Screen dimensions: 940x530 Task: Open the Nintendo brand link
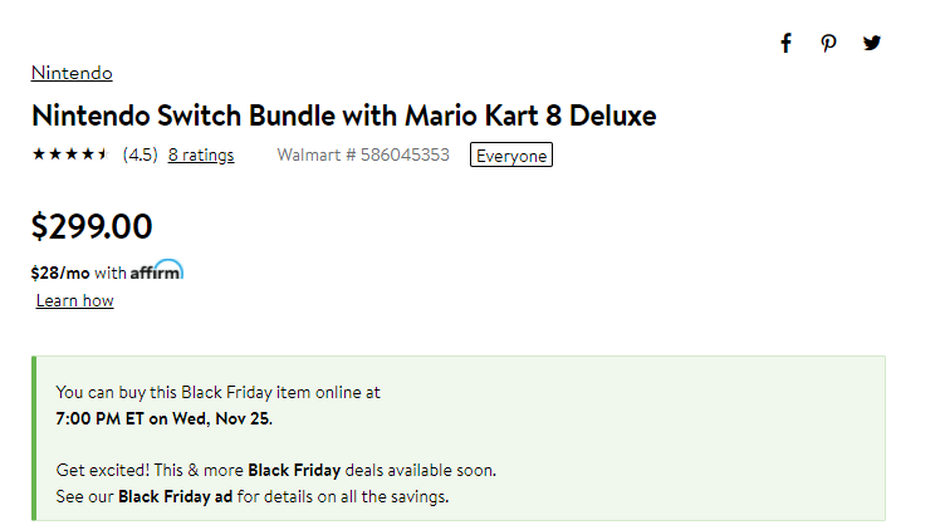point(72,73)
